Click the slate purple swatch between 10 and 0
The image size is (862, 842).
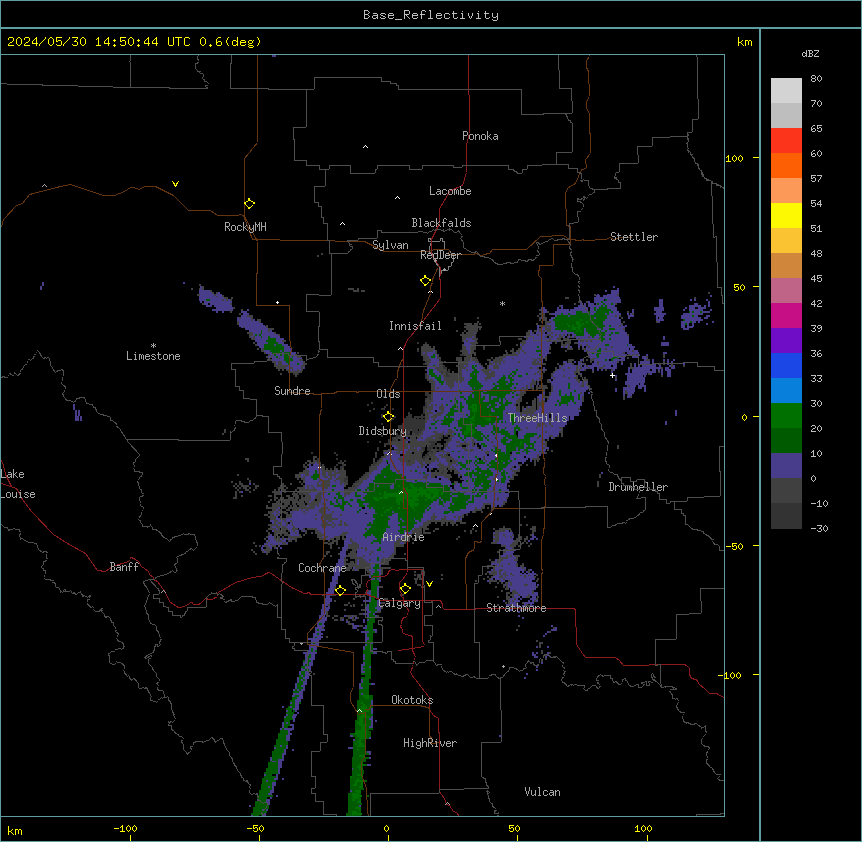(x=786, y=466)
